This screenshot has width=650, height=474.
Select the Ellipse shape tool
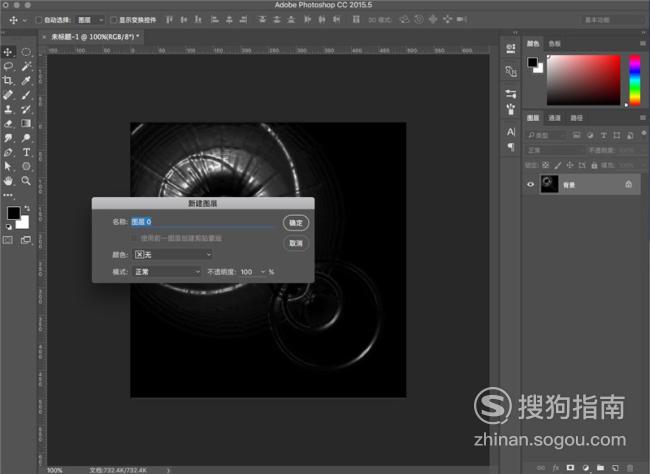[26, 166]
